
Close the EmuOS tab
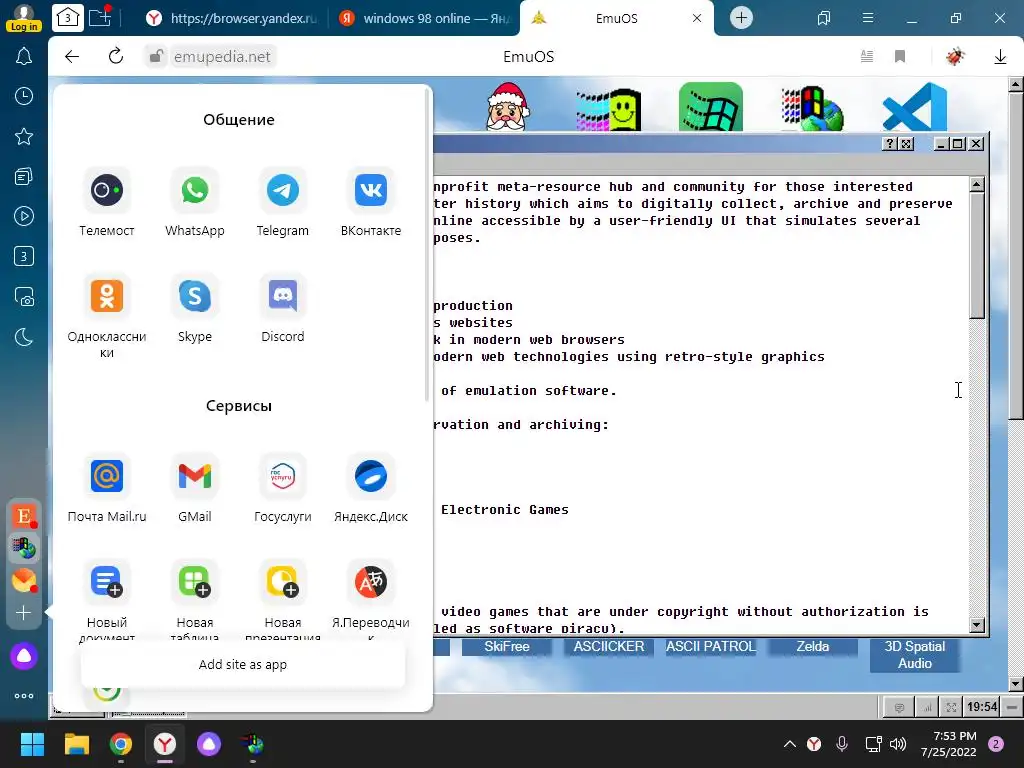pyautogui.click(x=697, y=18)
